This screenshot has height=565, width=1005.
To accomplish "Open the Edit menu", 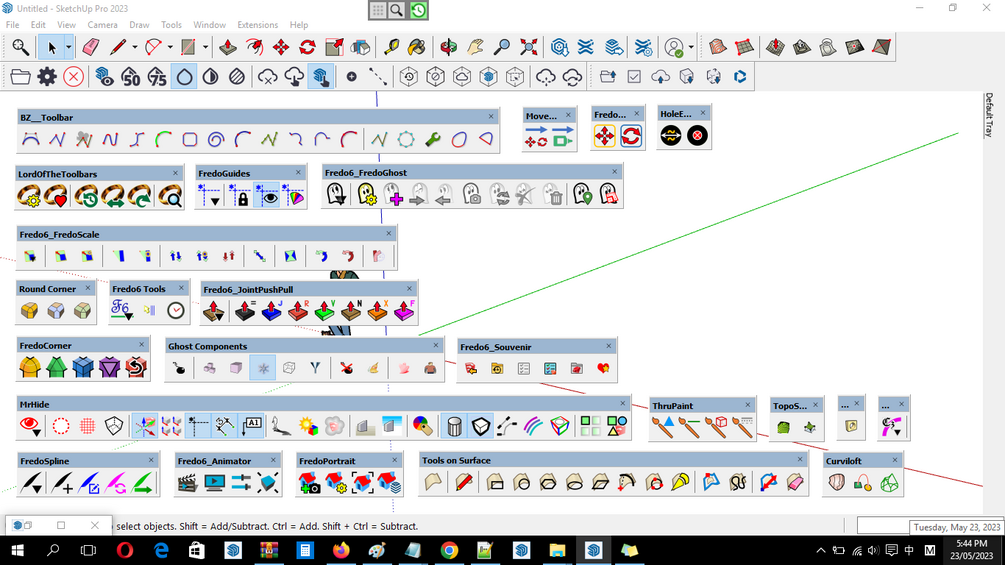I will (38, 24).
